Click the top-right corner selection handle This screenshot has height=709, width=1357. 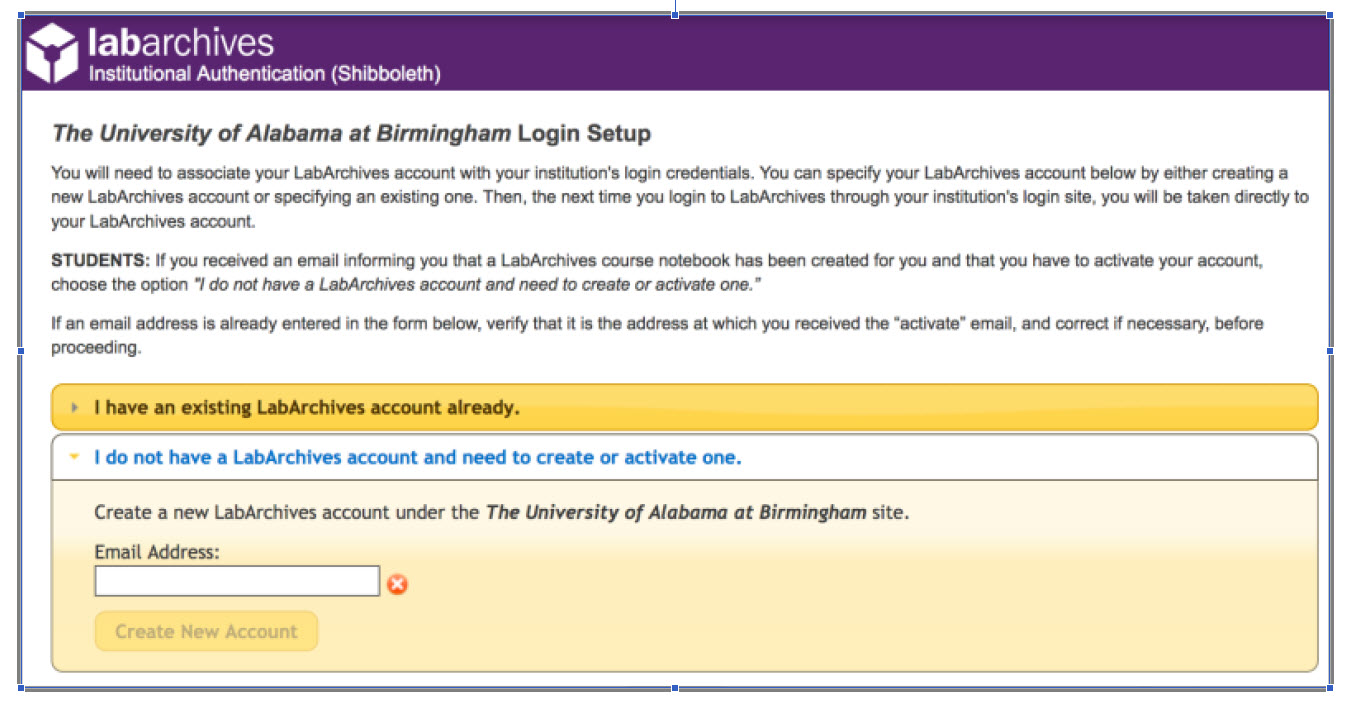tap(1329, 14)
